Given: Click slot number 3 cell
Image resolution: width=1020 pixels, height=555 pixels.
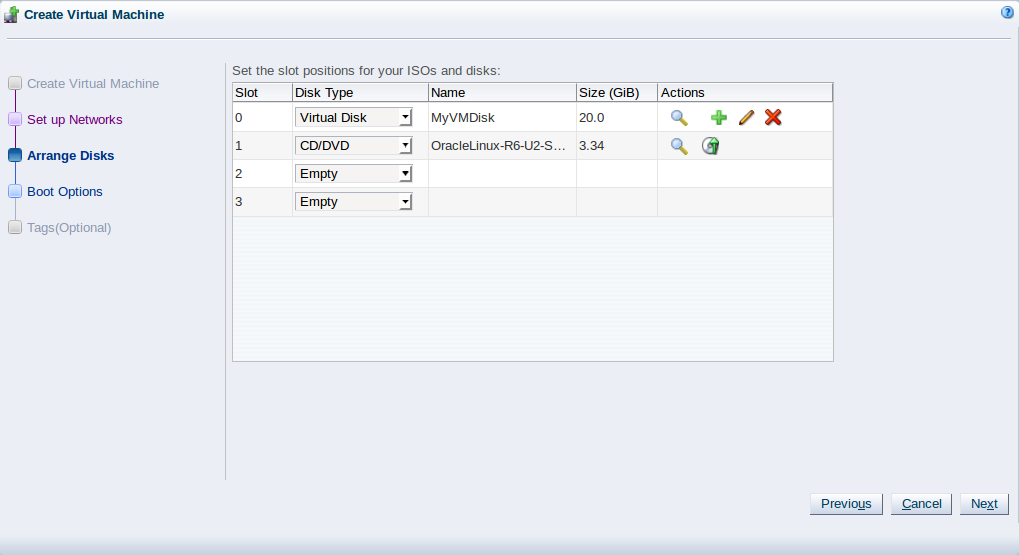Looking at the screenshot, I should tap(263, 202).
